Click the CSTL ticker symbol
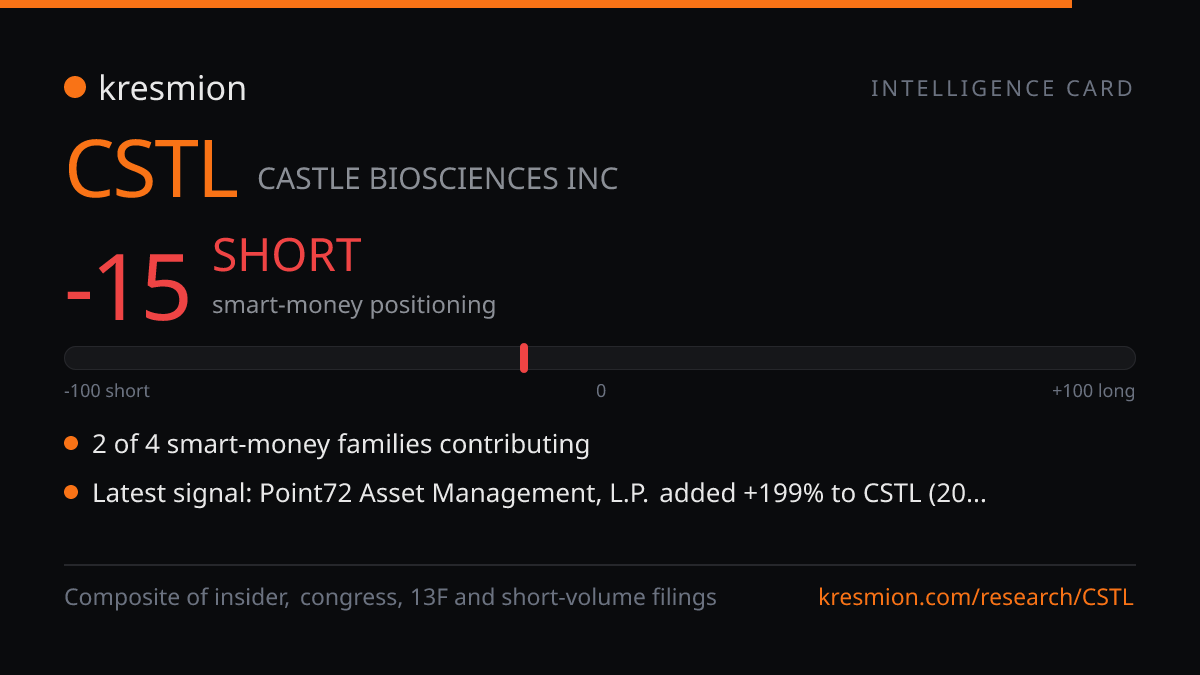Viewport: 1200px width, 675px height. tap(151, 170)
